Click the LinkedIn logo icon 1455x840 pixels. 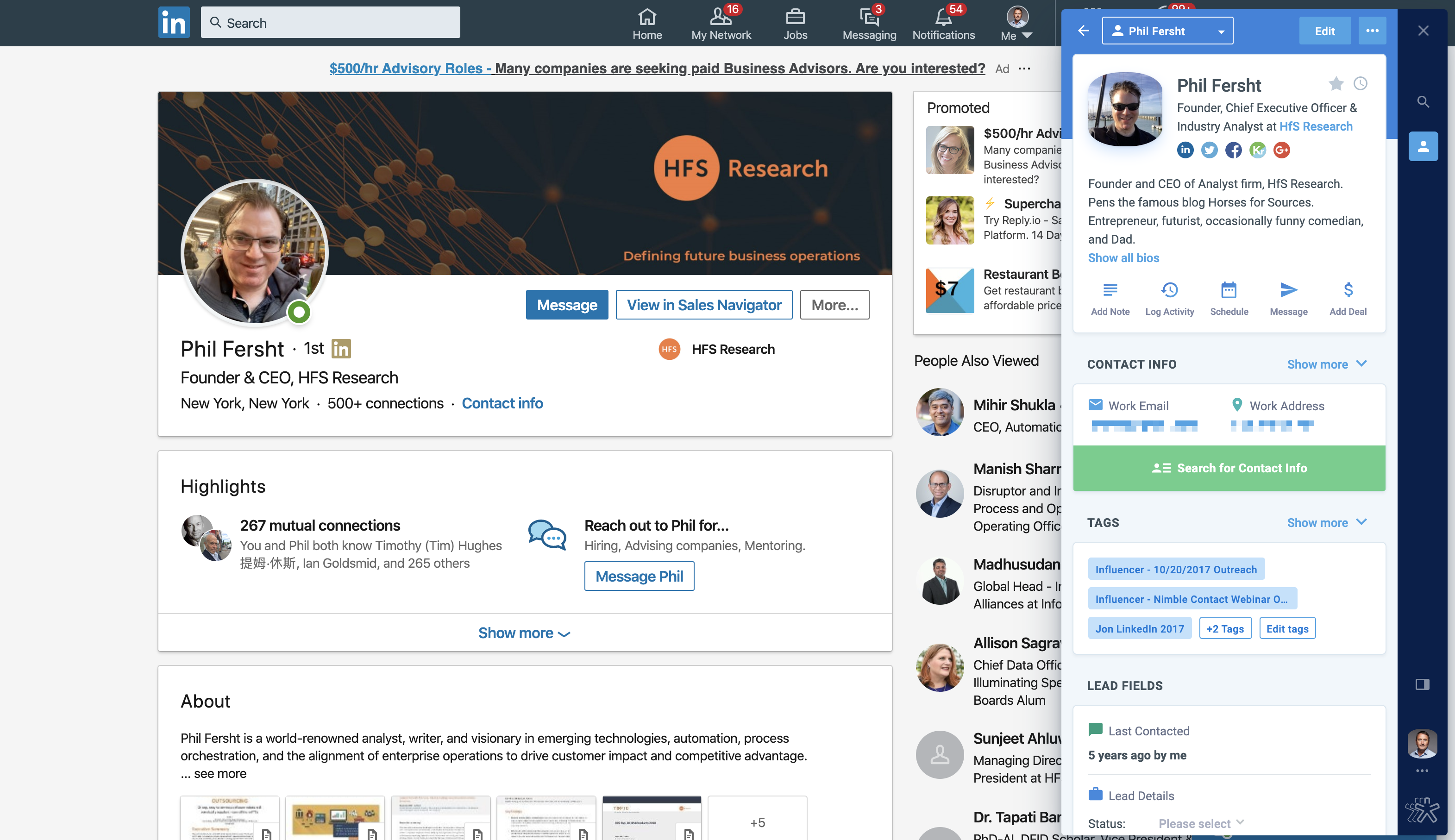pos(174,23)
